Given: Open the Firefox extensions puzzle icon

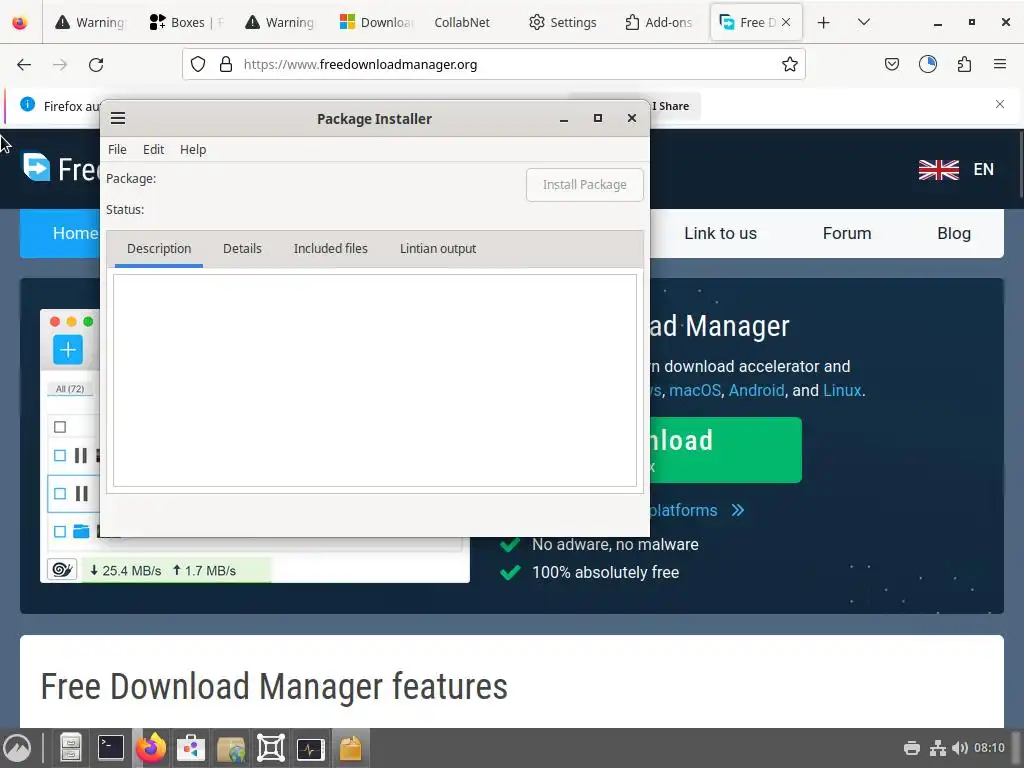Looking at the screenshot, I should tap(964, 64).
